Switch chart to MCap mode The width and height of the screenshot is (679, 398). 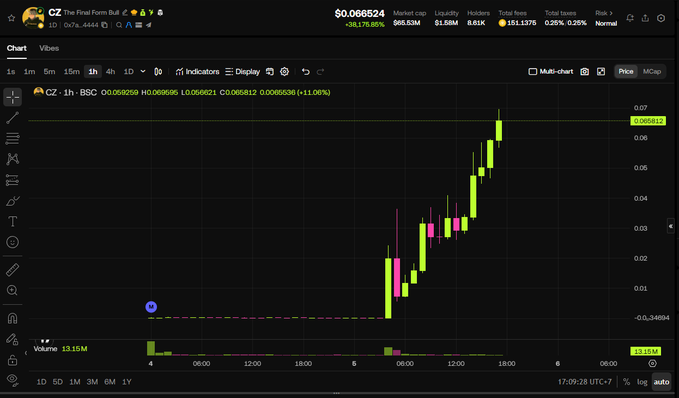click(x=652, y=71)
